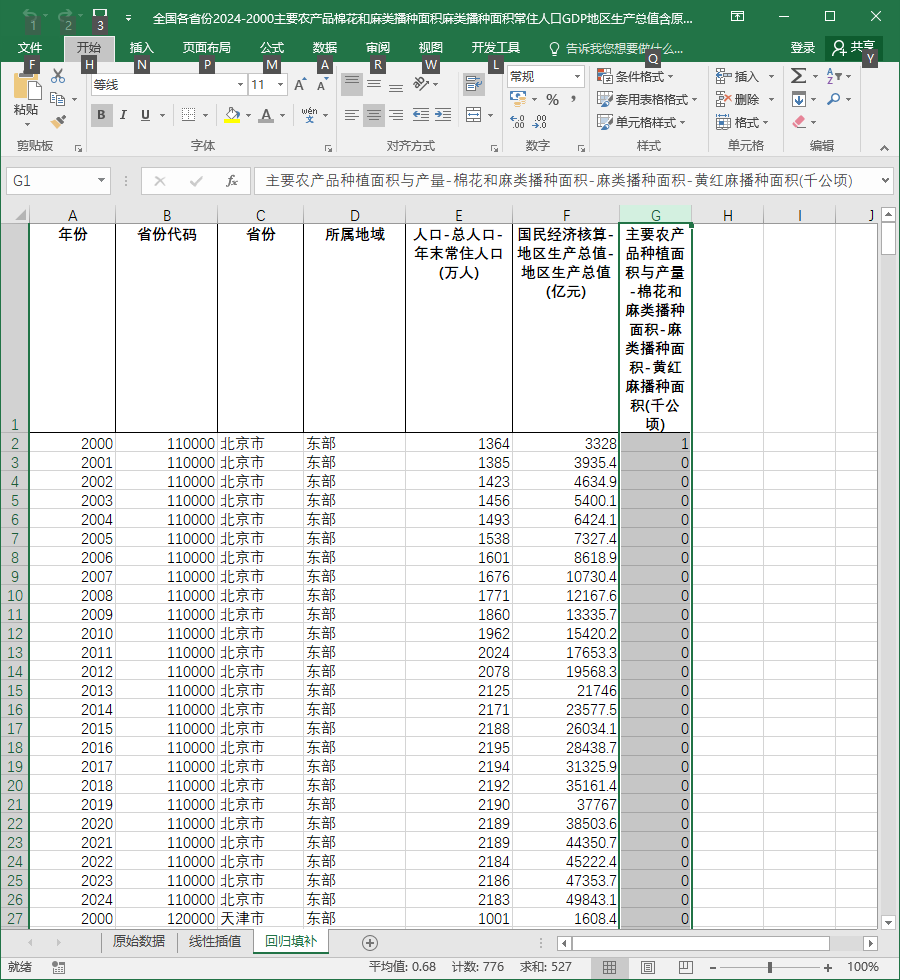
Task: Expand the Name Box dropdown arrow
Action: click(101, 181)
